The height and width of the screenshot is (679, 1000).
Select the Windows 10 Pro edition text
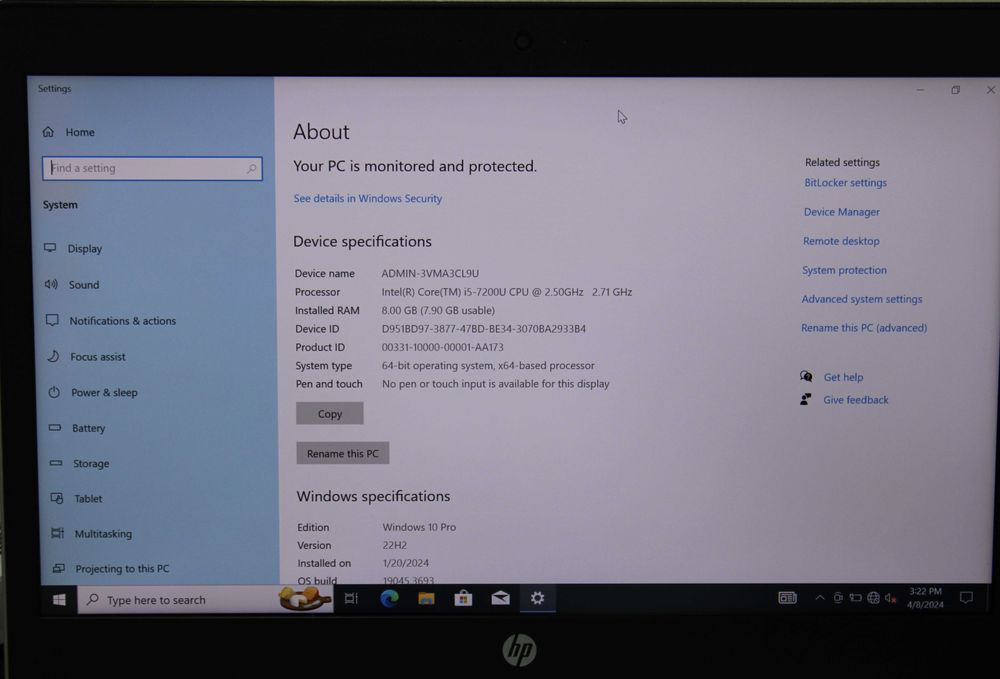(x=419, y=527)
